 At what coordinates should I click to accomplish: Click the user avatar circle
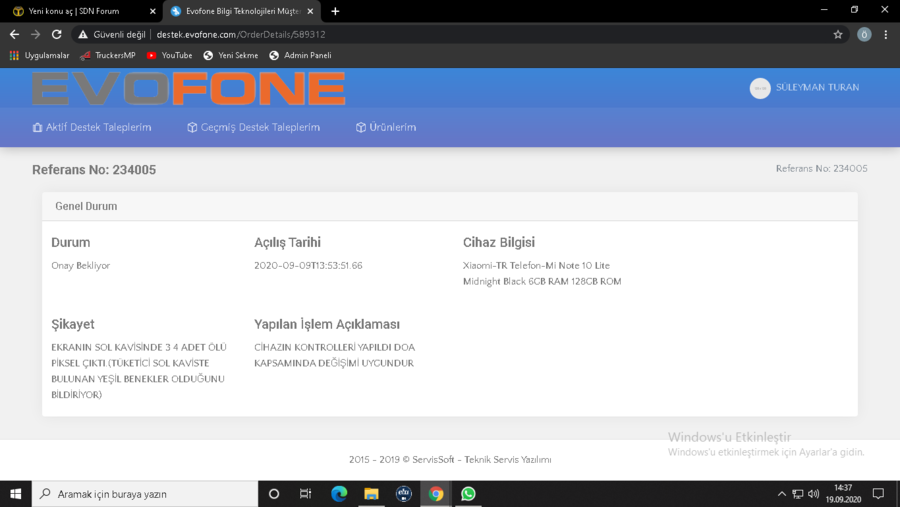pyautogui.click(x=760, y=88)
